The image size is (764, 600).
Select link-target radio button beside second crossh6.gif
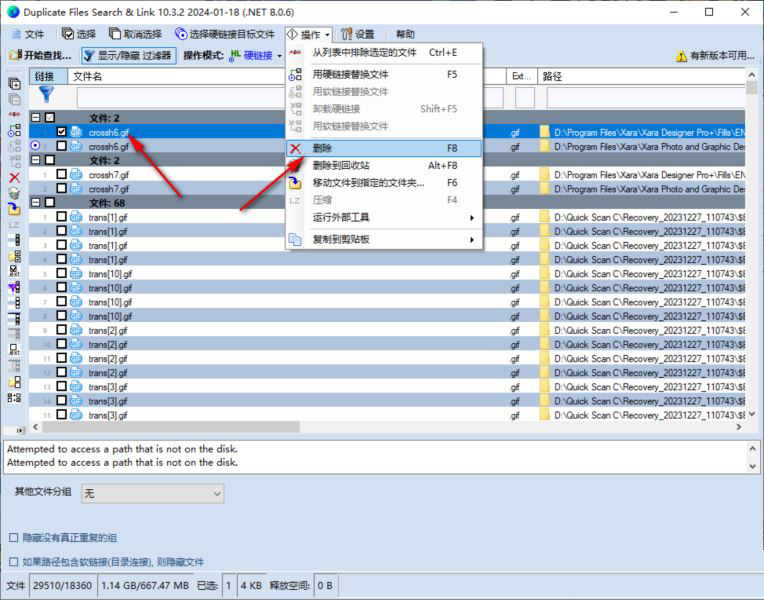point(35,146)
